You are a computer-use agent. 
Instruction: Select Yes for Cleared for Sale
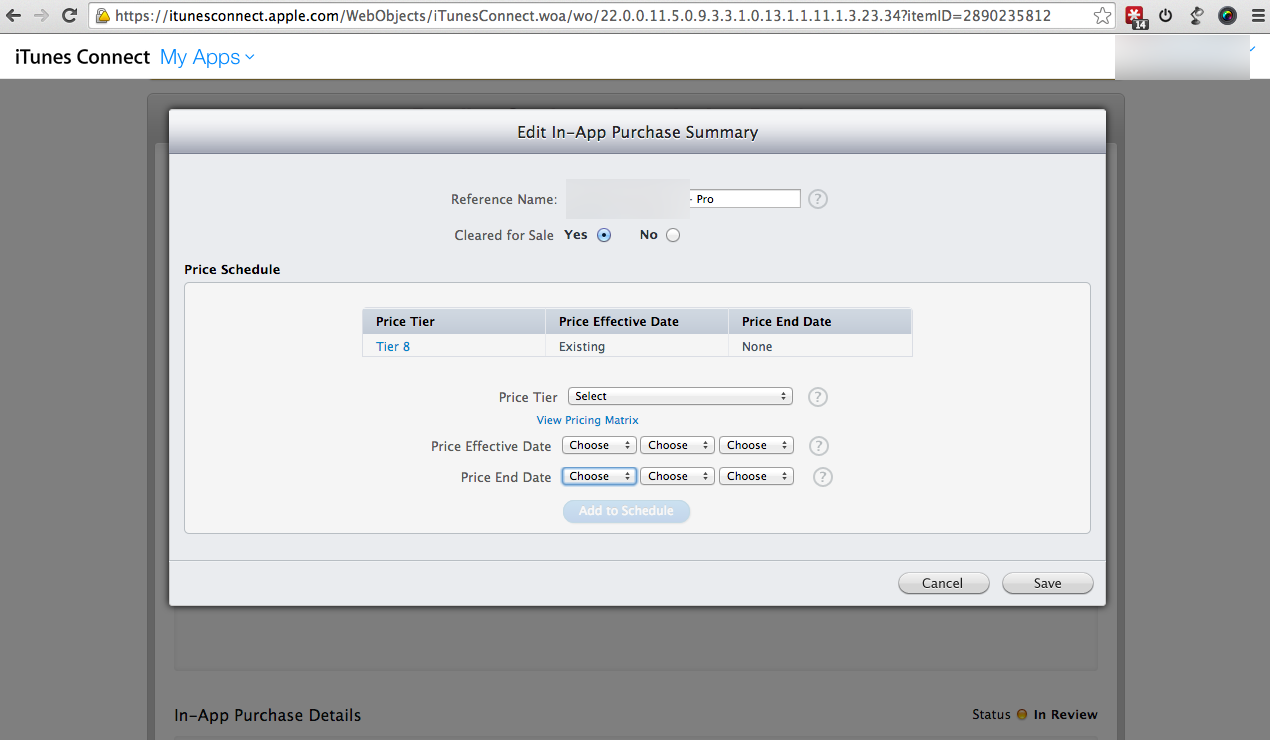point(604,235)
